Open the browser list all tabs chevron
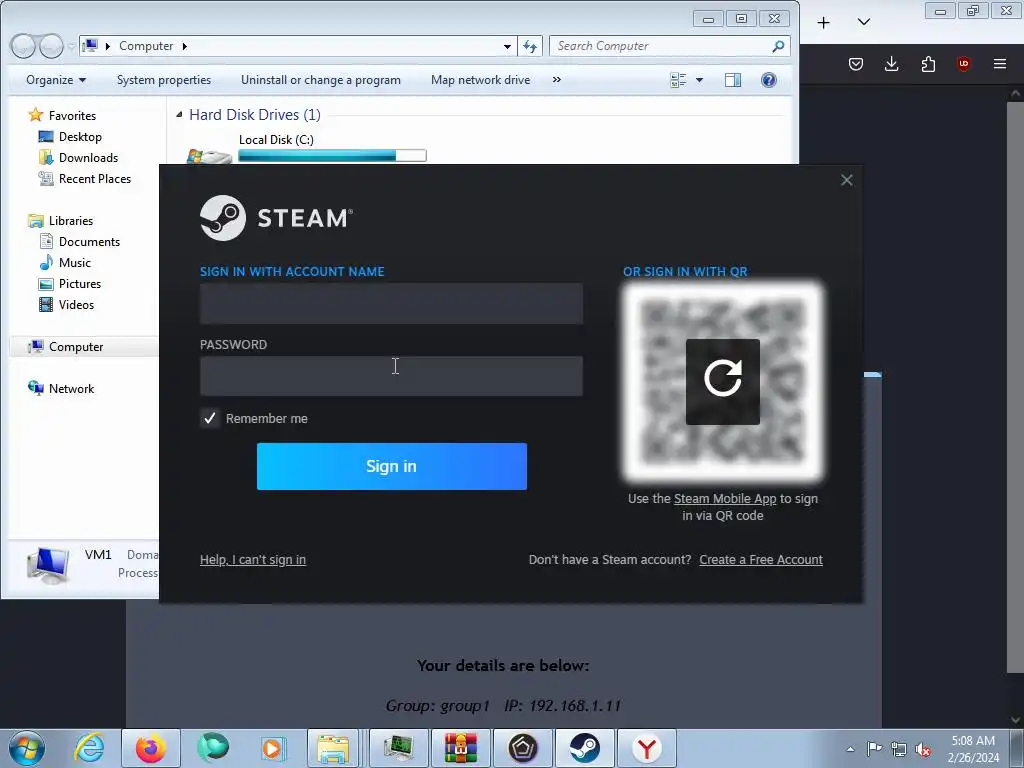Viewport: 1024px width, 768px height. pyautogui.click(x=863, y=22)
